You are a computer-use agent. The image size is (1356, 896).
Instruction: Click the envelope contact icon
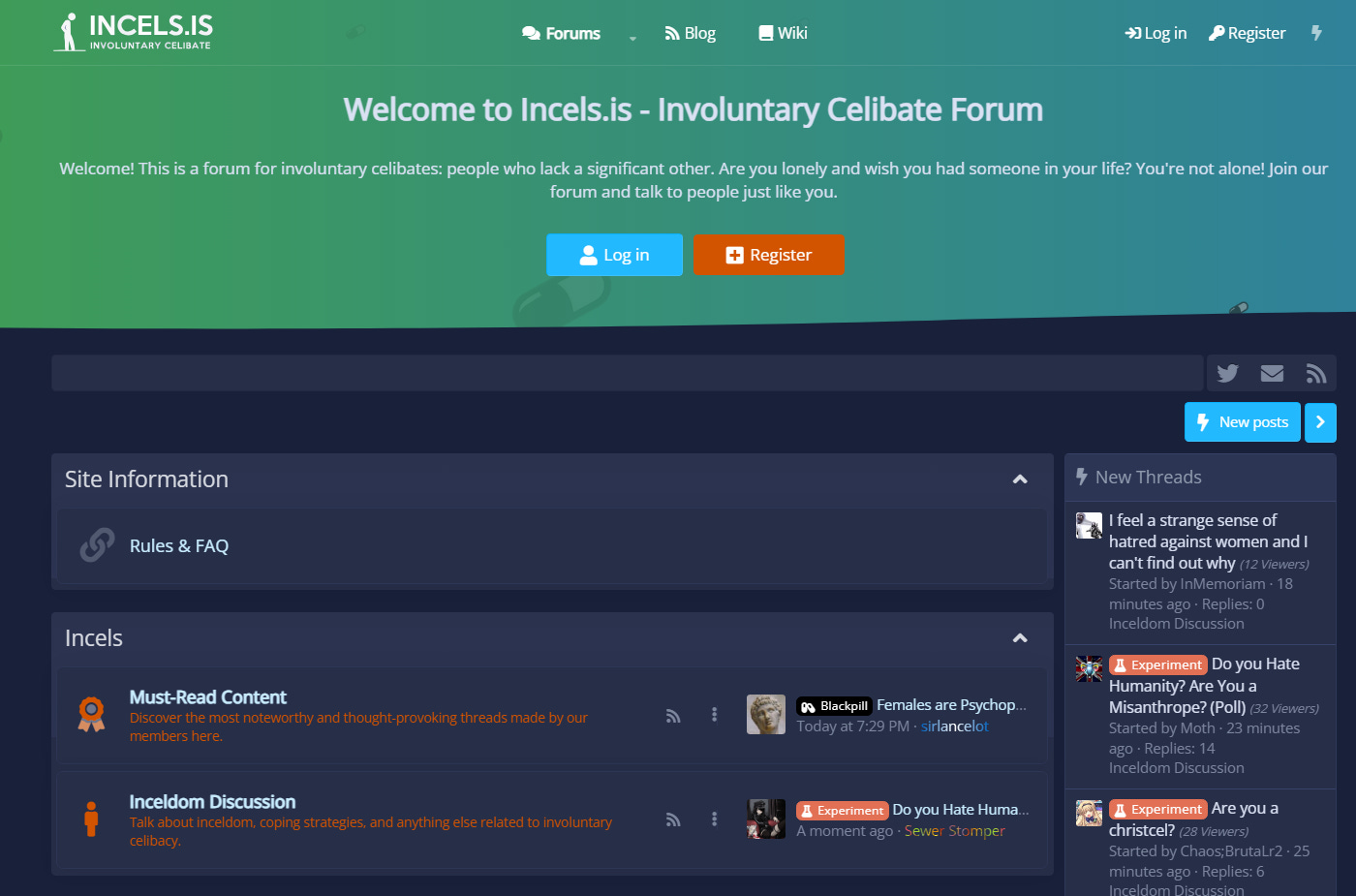click(1272, 373)
